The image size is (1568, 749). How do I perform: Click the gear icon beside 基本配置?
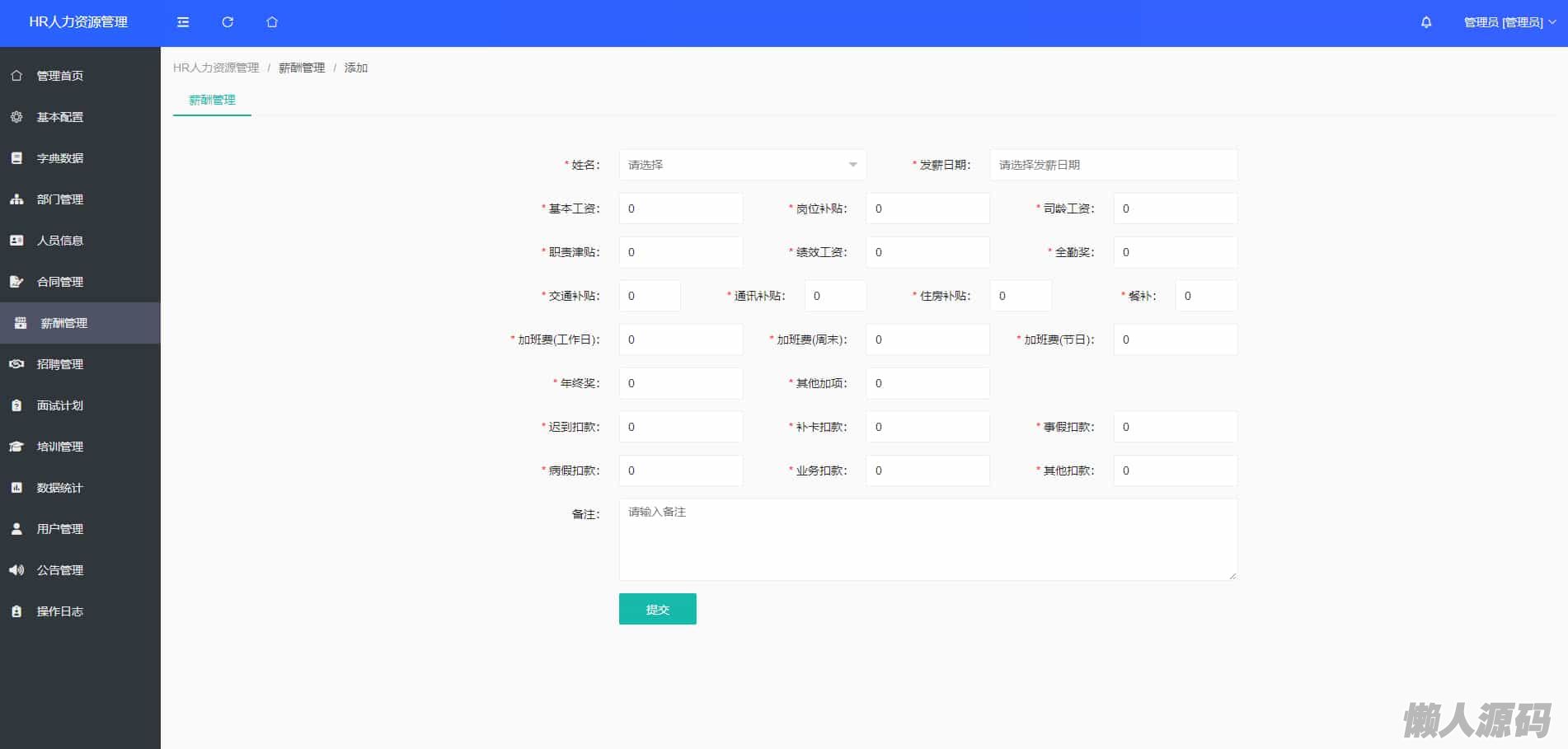[16, 117]
